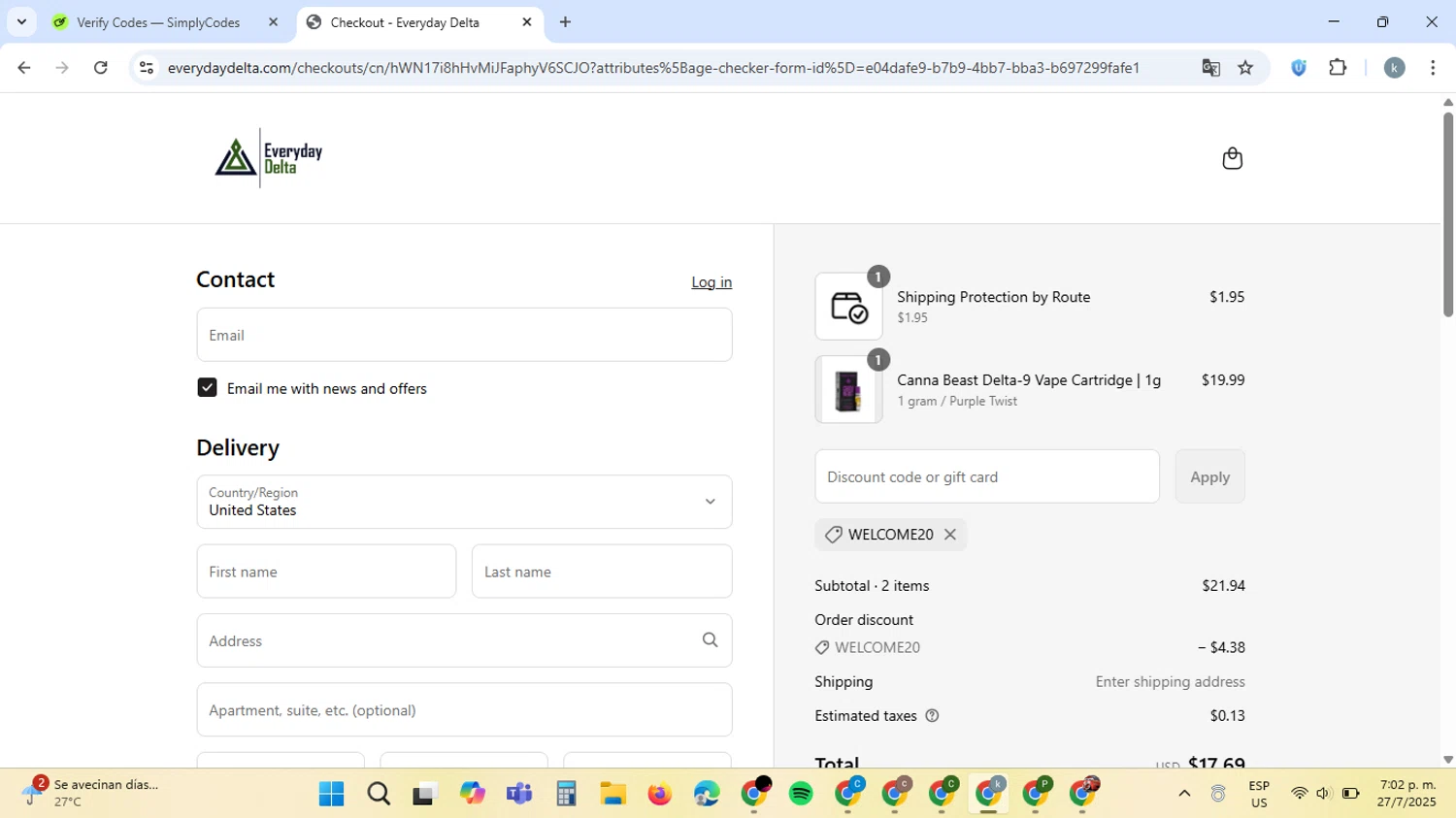This screenshot has height=818, width=1456.
Task: Launch Copilot from the taskbar
Action: pyautogui.click(x=473, y=794)
